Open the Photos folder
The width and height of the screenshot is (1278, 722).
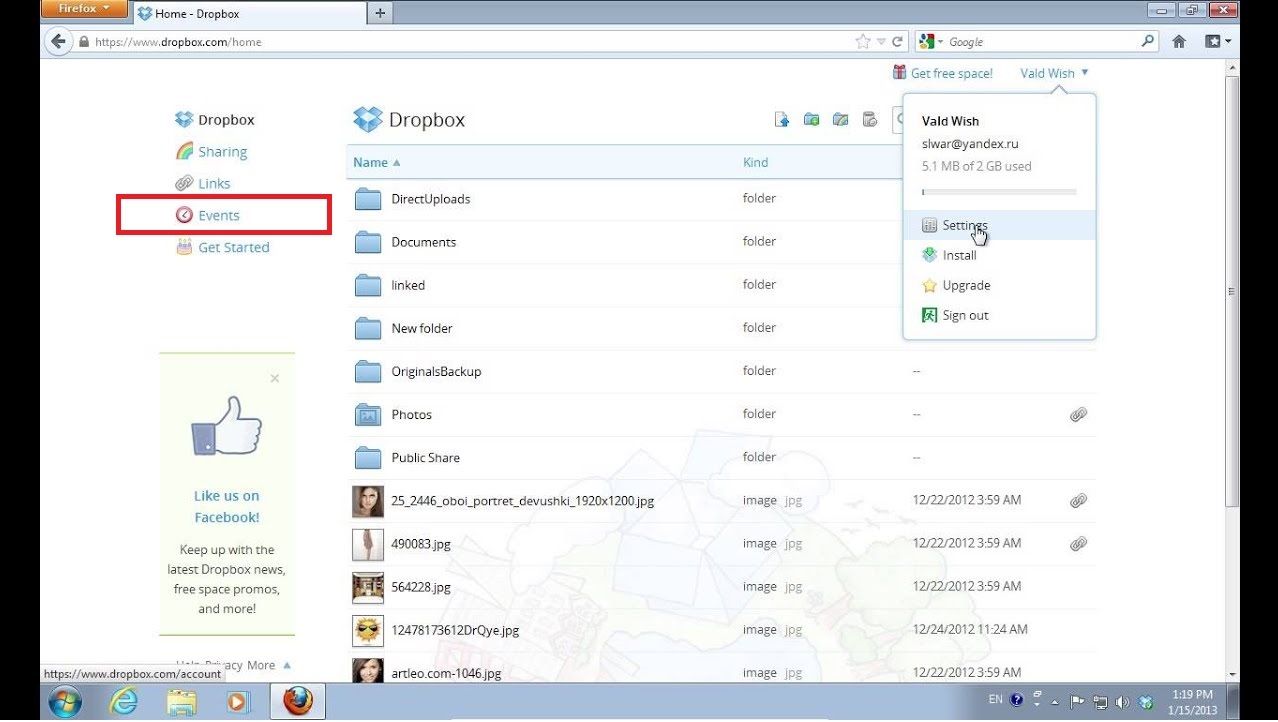pos(411,414)
